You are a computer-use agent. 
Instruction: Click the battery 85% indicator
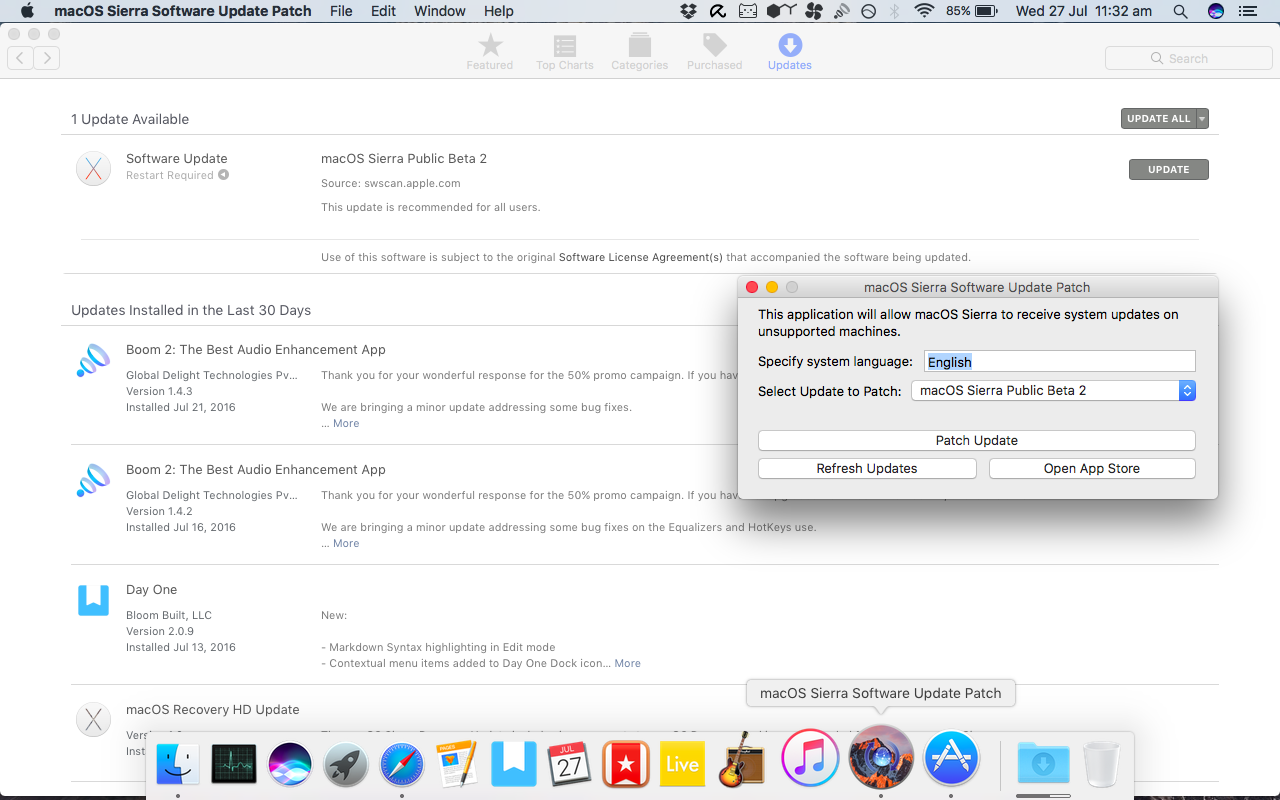[971, 11]
